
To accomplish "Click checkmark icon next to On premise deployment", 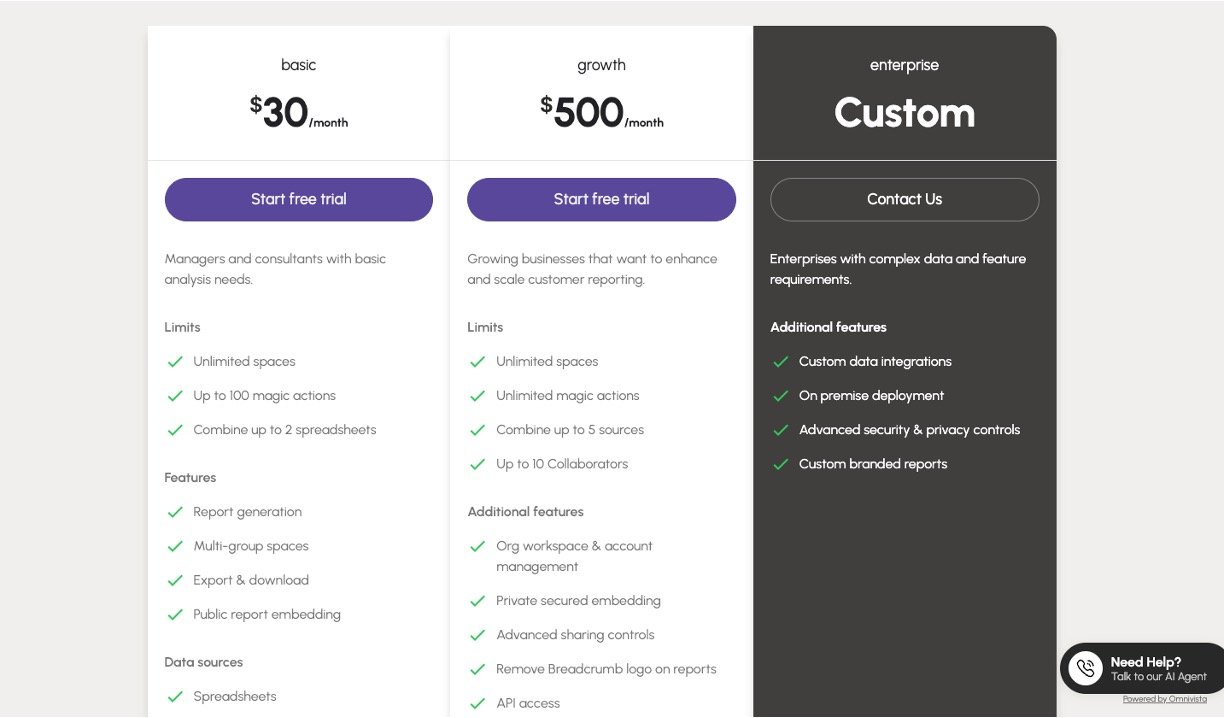I will pos(781,396).
